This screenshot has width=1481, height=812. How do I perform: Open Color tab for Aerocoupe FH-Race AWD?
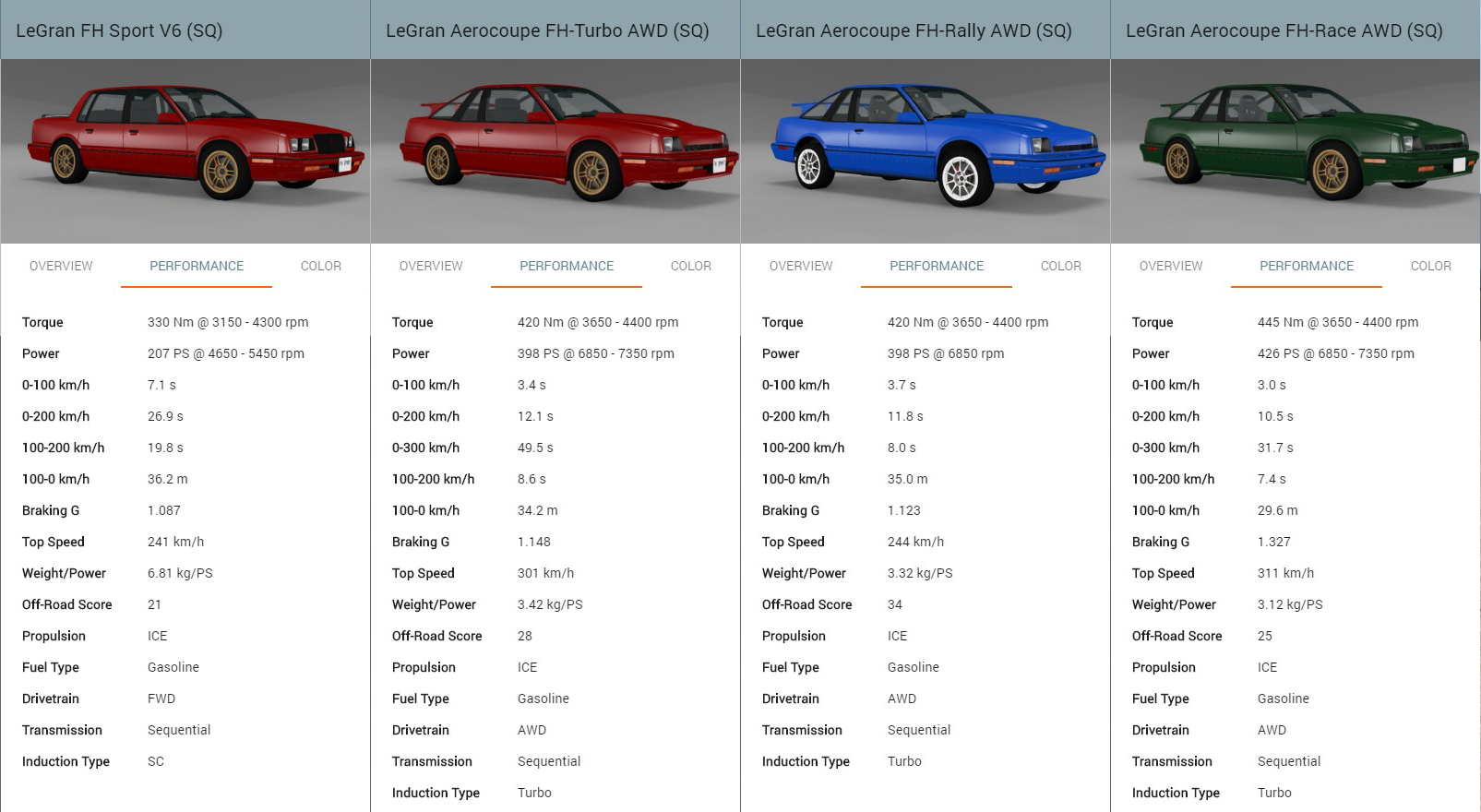click(1431, 266)
